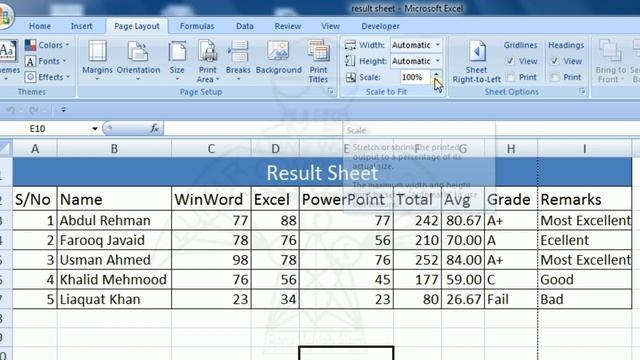
Task: Switch to the Home tab
Action: pyautogui.click(x=40, y=26)
